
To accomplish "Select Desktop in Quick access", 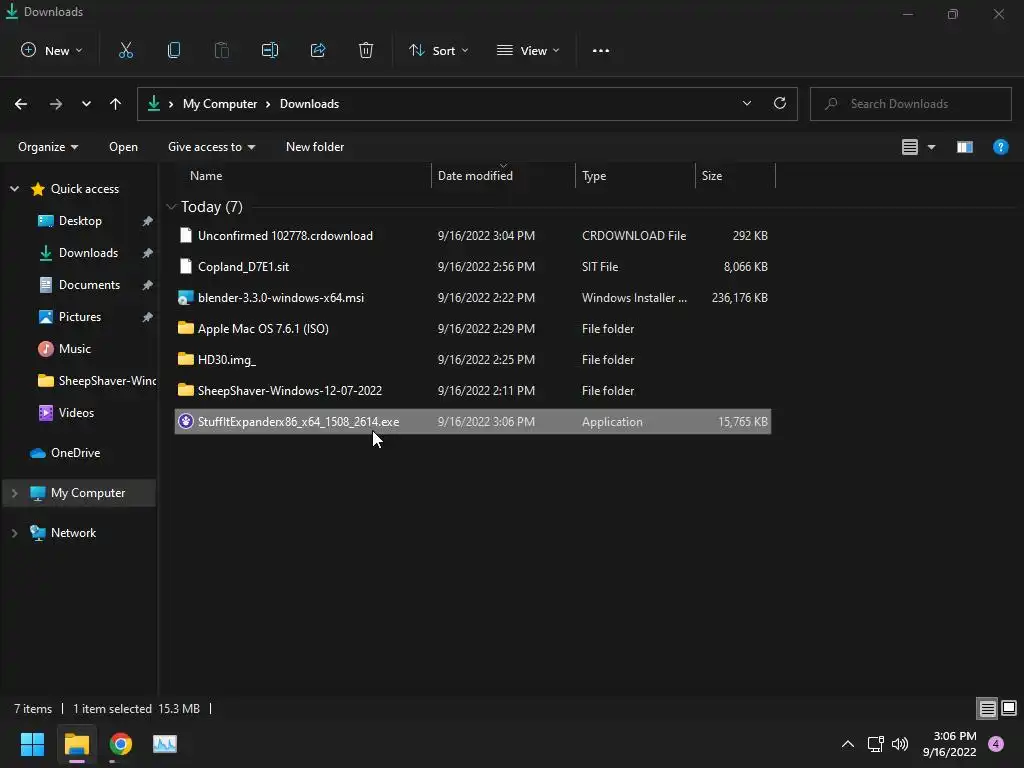I will [x=80, y=221].
